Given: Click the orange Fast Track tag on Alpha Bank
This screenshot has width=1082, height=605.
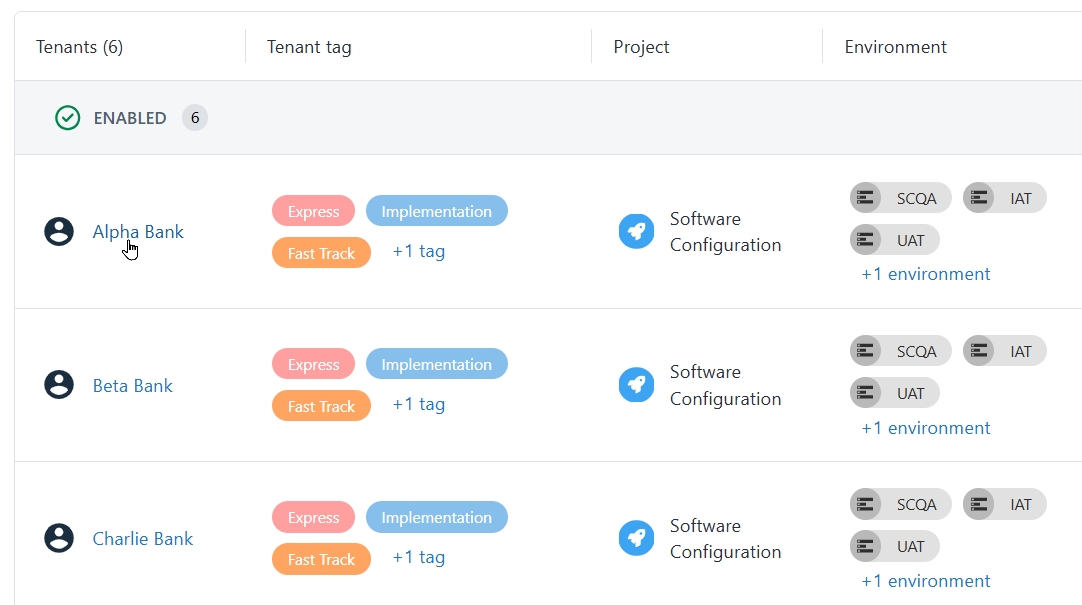Looking at the screenshot, I should pos(321,253).
